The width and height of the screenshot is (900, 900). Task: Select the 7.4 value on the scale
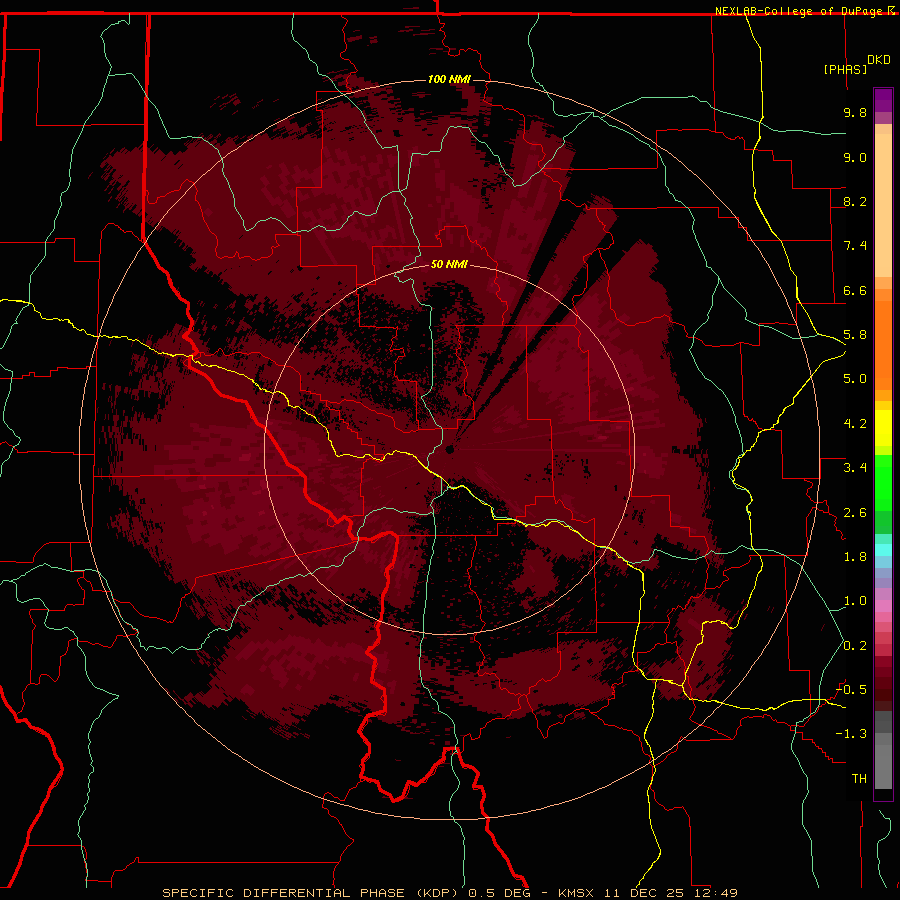pos(855,246)
